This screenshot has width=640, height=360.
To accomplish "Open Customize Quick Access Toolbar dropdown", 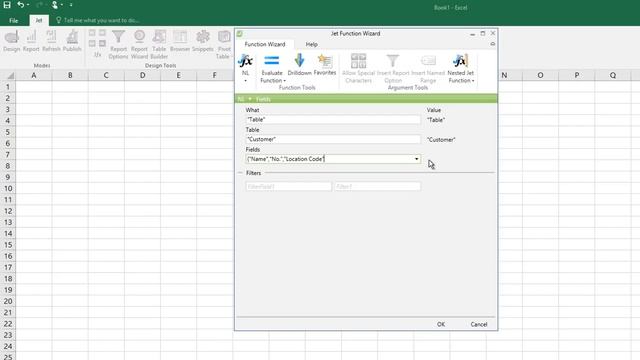I will pyautogui.click(x=71, y=5).
